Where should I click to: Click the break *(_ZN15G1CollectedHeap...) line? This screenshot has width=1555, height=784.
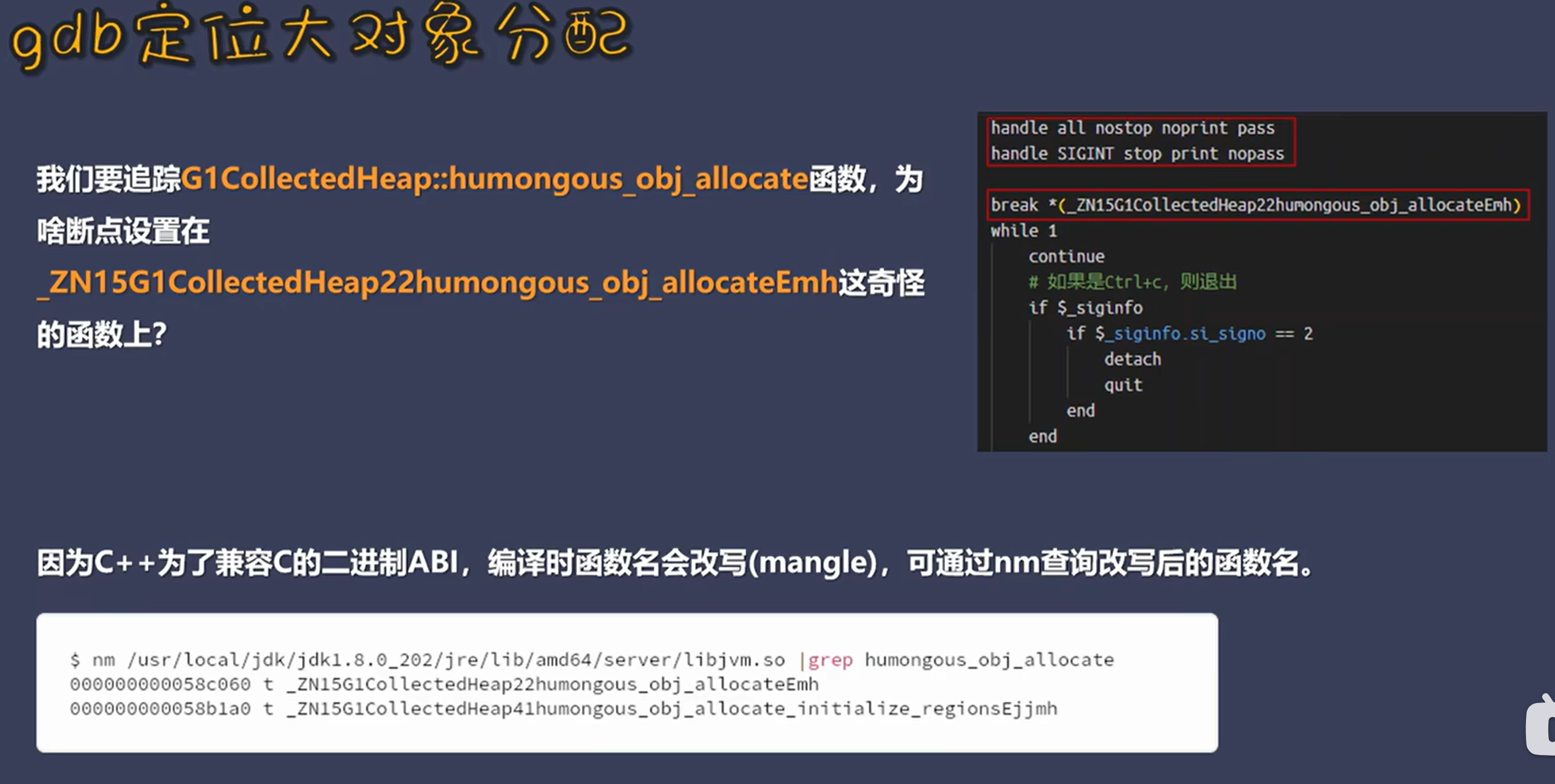pos(1255,205)
